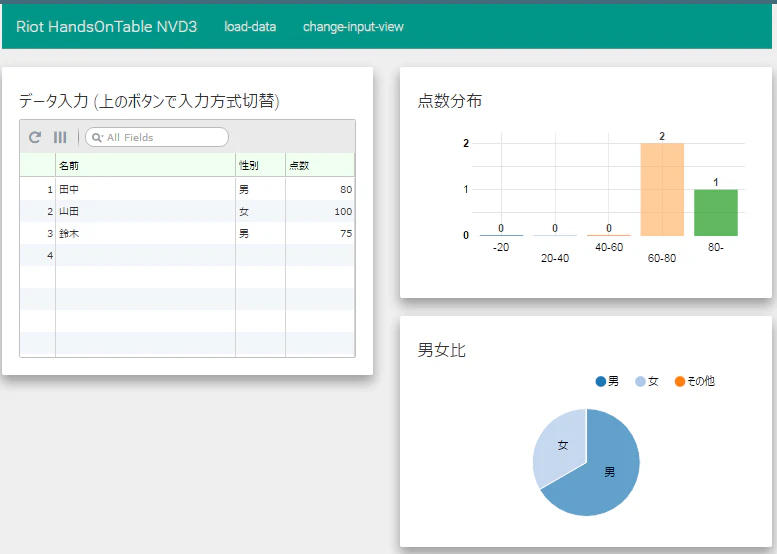Sort by the 性別 column header
Screen dimensions: 777x554
[261, 165]
